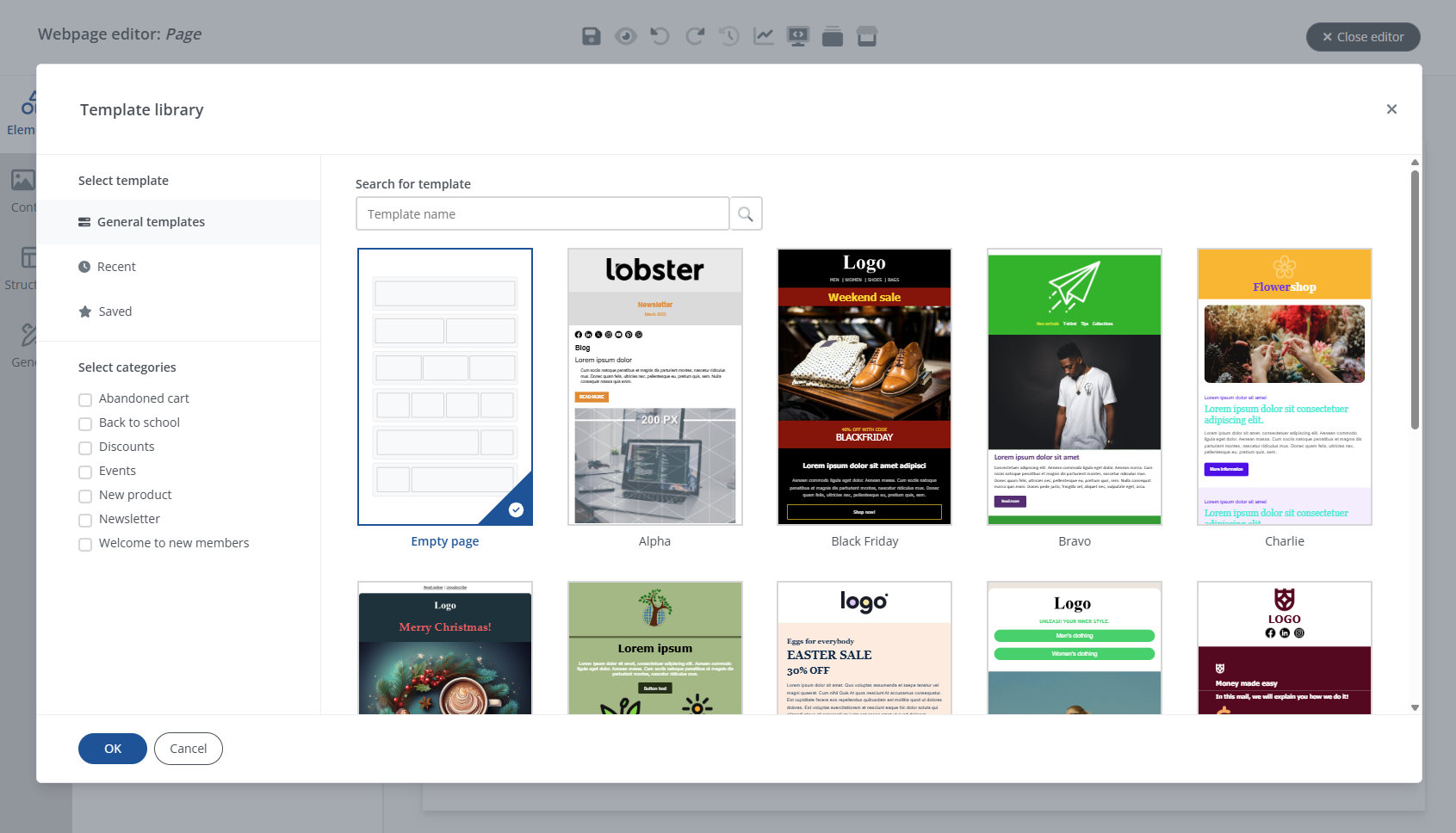Check the Discounts category box
This screenshot has height=833, width=1456.
pyautogui.click(x=85, y=447)
